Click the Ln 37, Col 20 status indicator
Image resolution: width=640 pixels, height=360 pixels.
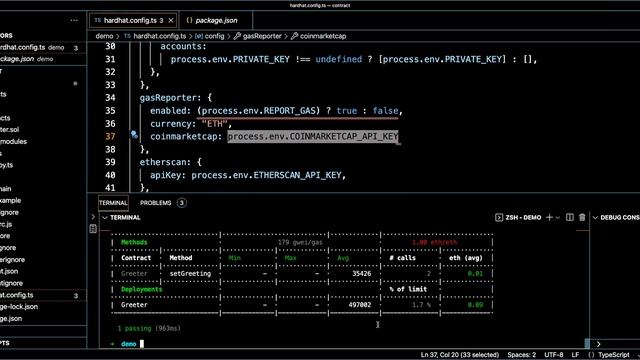pyautogui.click(x=460, y=355)
